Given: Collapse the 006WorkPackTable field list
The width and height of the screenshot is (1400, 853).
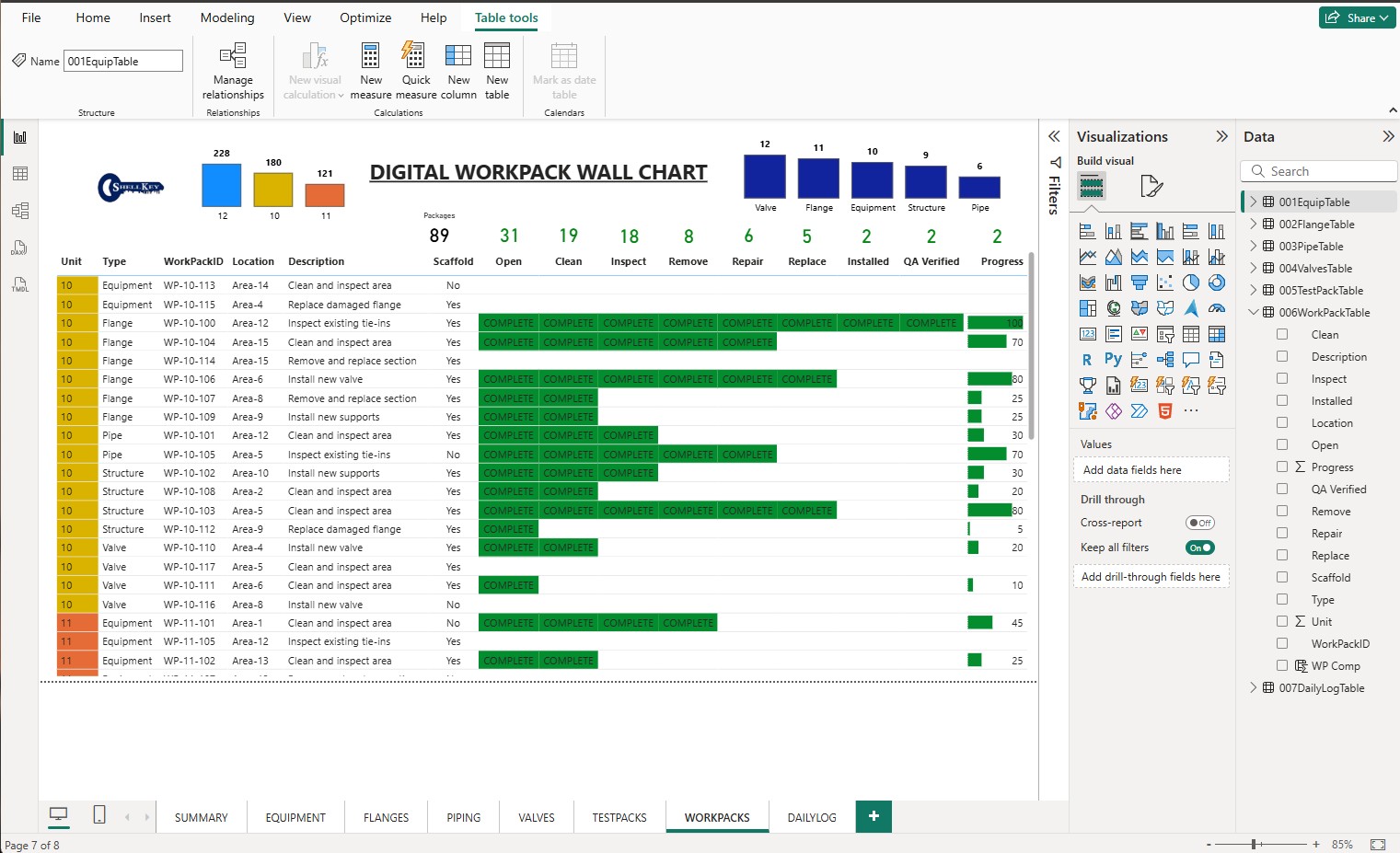Looking at the screenshot, I should [x=1254, y=312].
